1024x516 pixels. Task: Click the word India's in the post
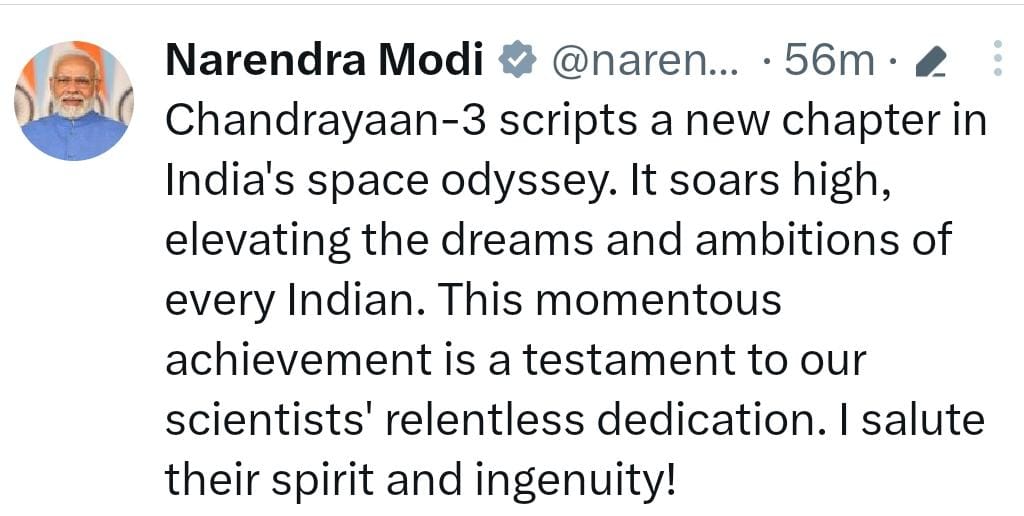point(230,182)
